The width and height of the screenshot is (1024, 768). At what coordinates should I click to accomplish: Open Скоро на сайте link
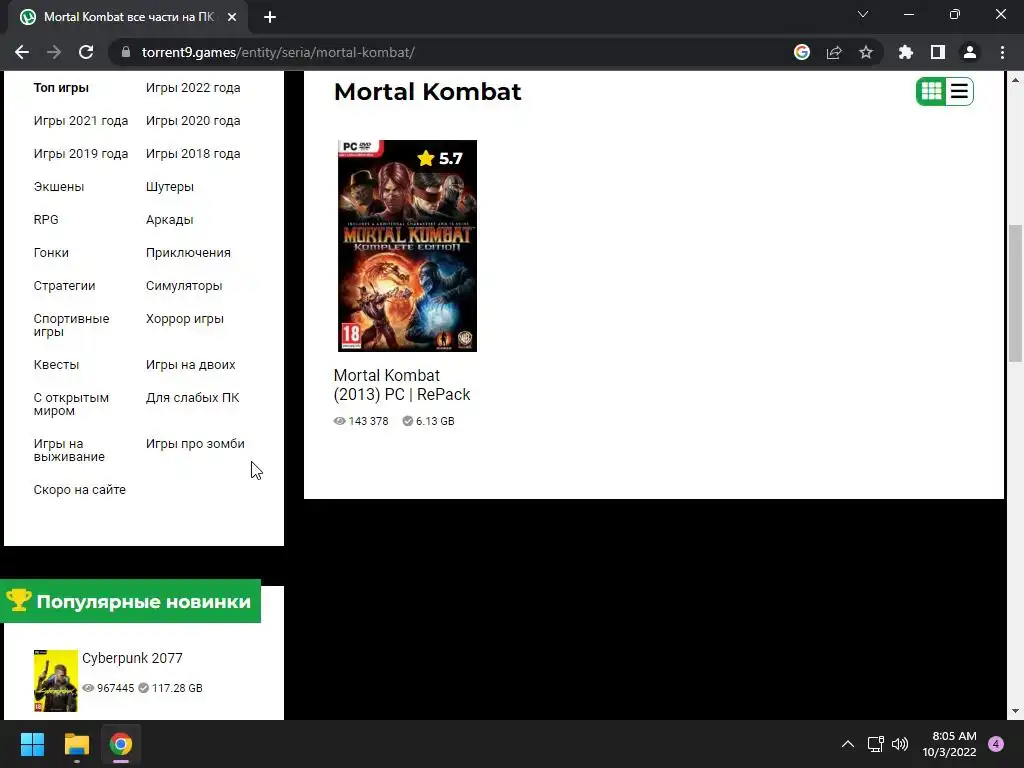[x=80, y=490]
